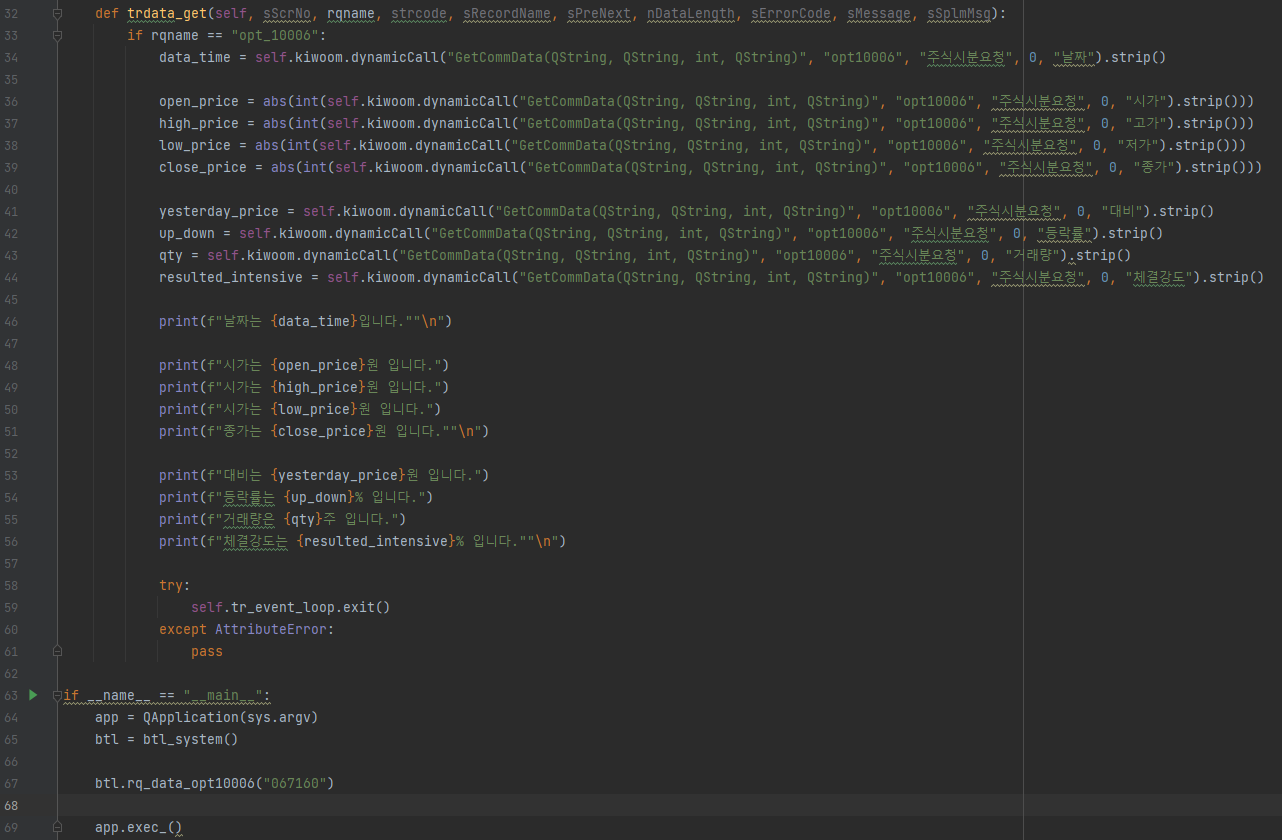
Task: Click the "__main__" string on line 63
Action: pos(223,695)
